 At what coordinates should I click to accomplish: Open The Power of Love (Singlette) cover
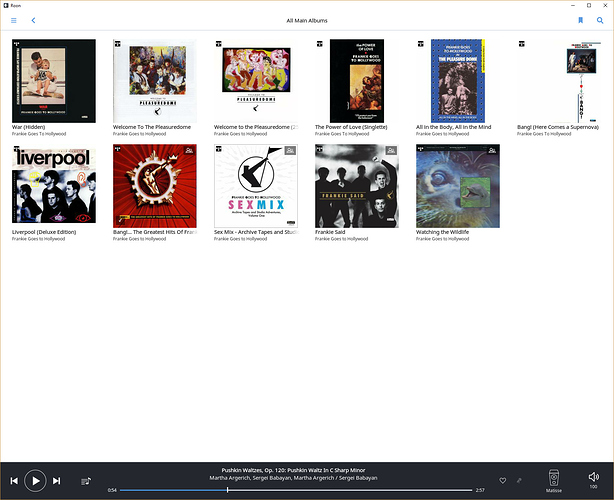[357, 81]
